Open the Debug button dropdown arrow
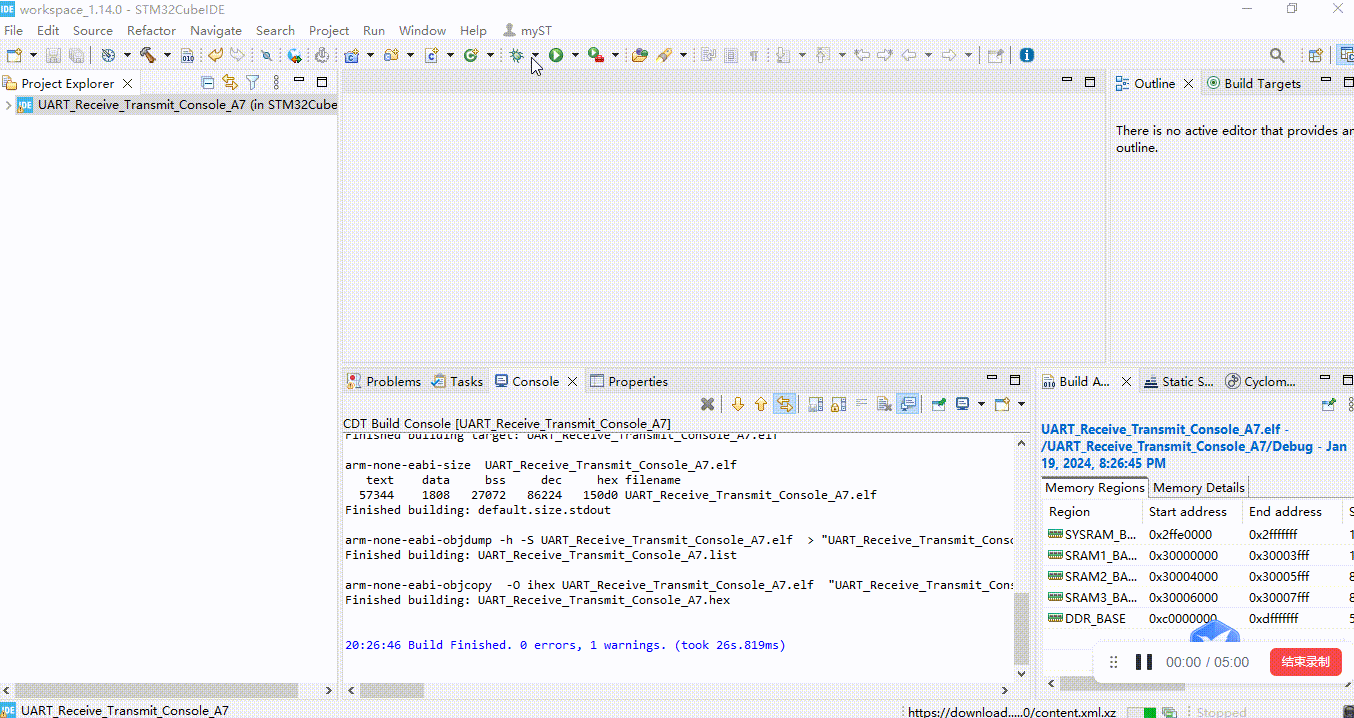Image resolution: width=1354 pixels, height=718 pixels. pos(535,55)
